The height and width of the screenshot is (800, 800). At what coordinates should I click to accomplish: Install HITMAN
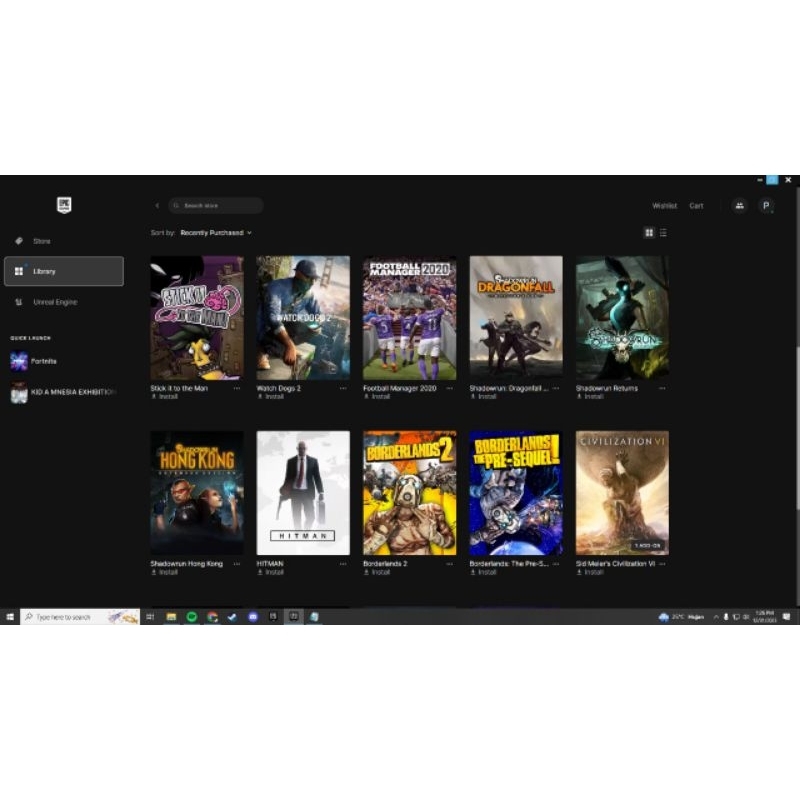coord(270,572)
